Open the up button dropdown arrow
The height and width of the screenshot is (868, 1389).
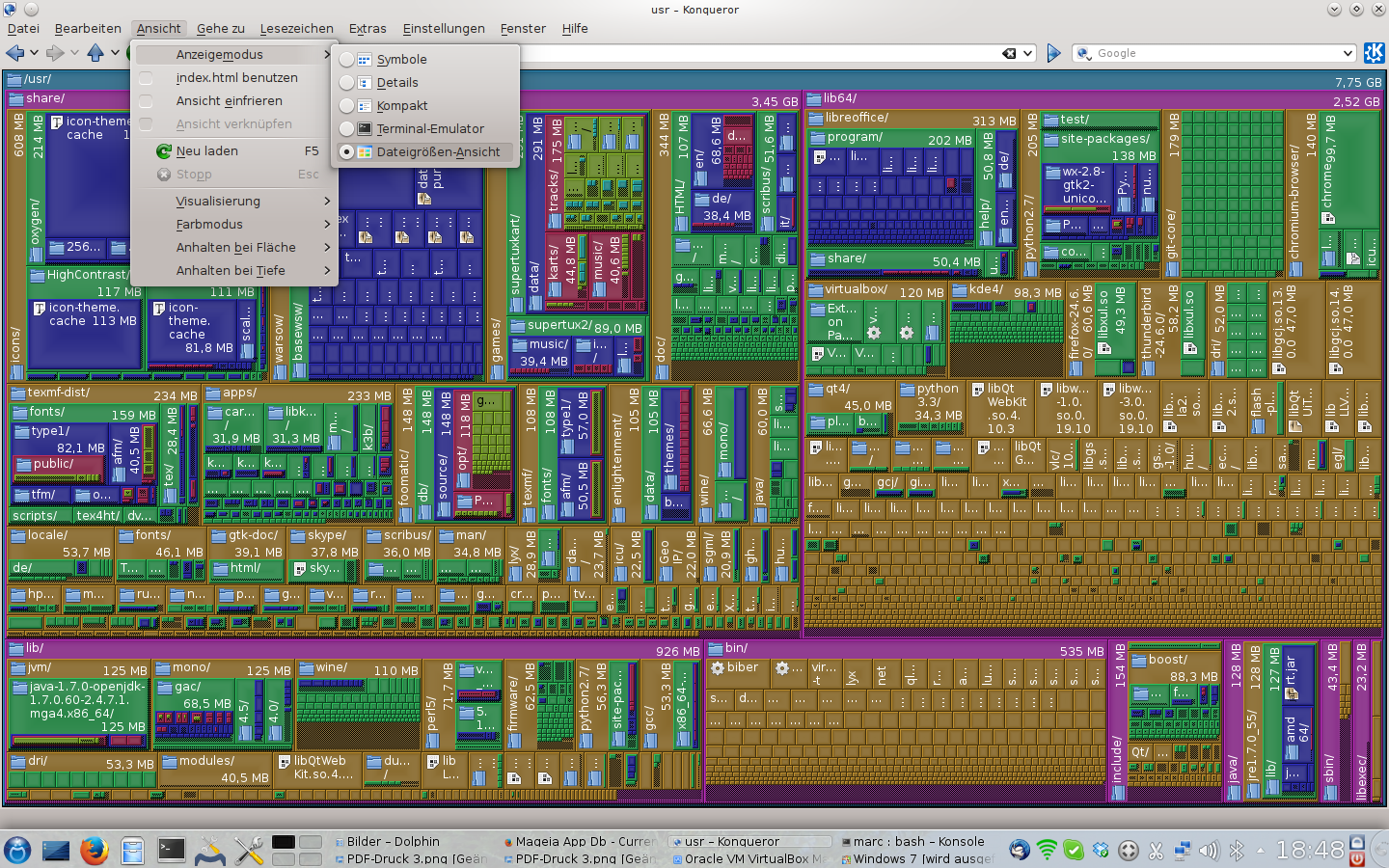115,53
